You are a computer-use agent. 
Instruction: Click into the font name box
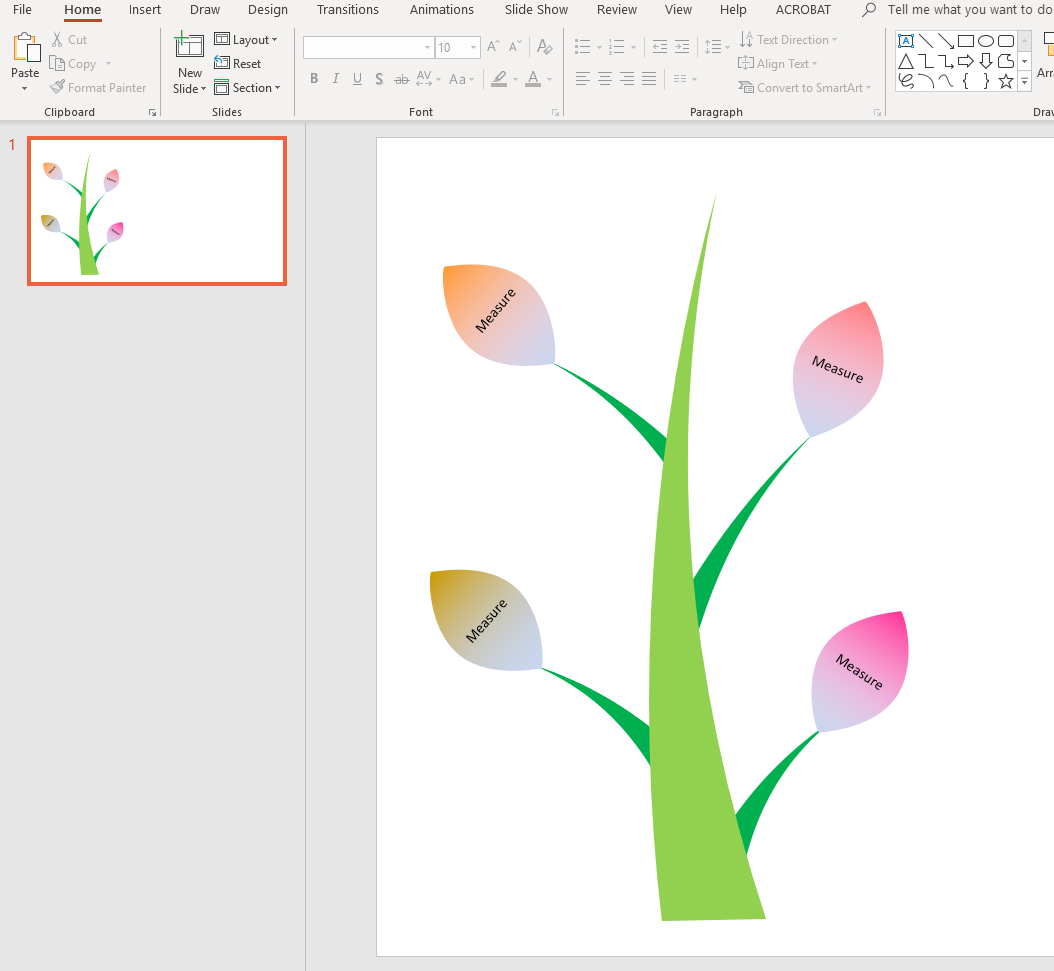pos(362,48)
